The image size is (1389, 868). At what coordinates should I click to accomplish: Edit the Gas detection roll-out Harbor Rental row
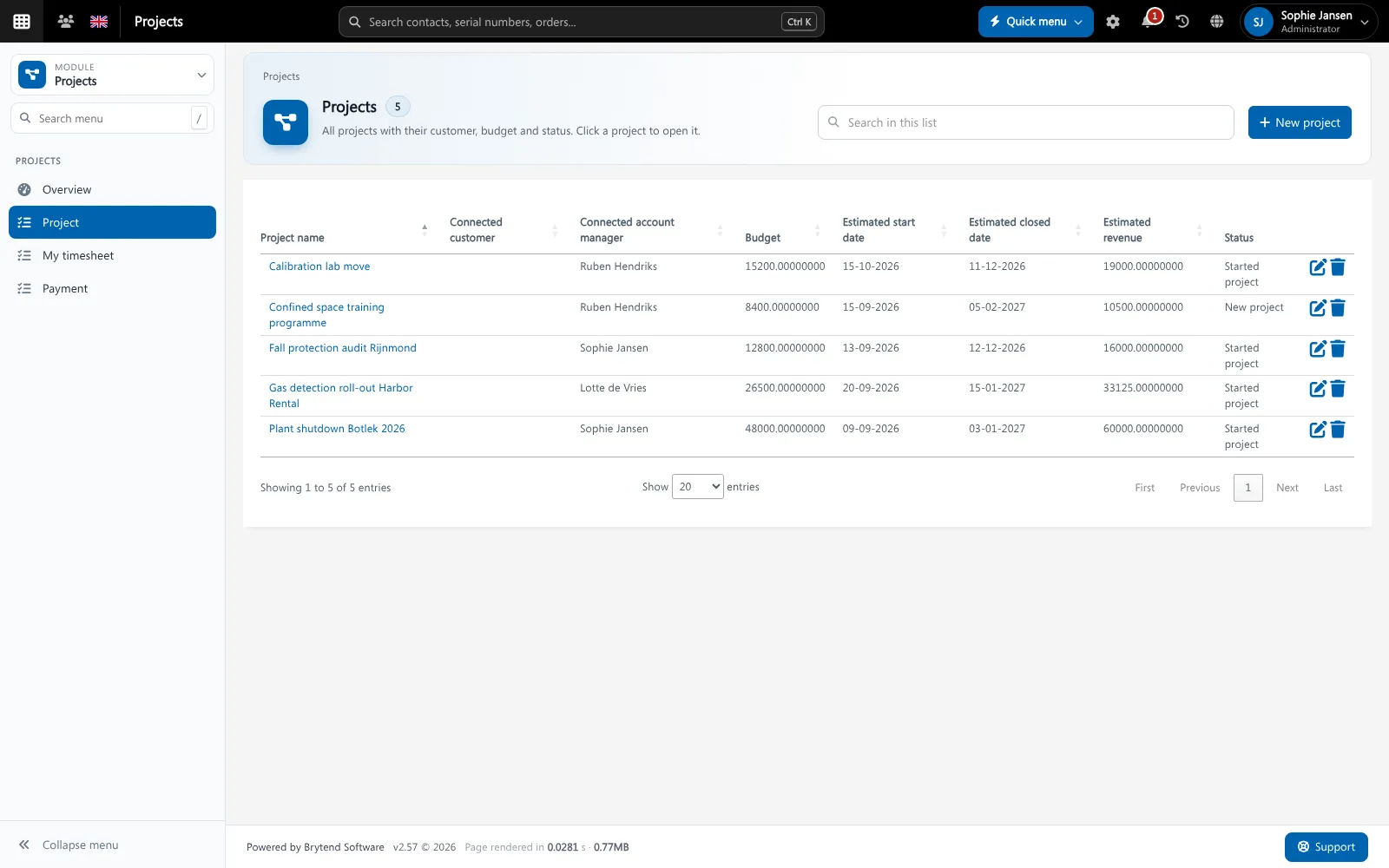pos(1318,389)
